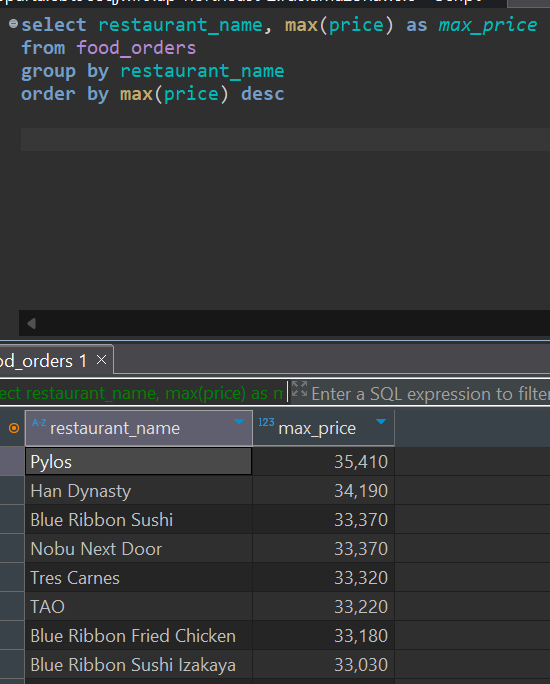Click the 123 numeric type icon on max_price
This screenshot has height=684, width=550.
pos(266,422)
